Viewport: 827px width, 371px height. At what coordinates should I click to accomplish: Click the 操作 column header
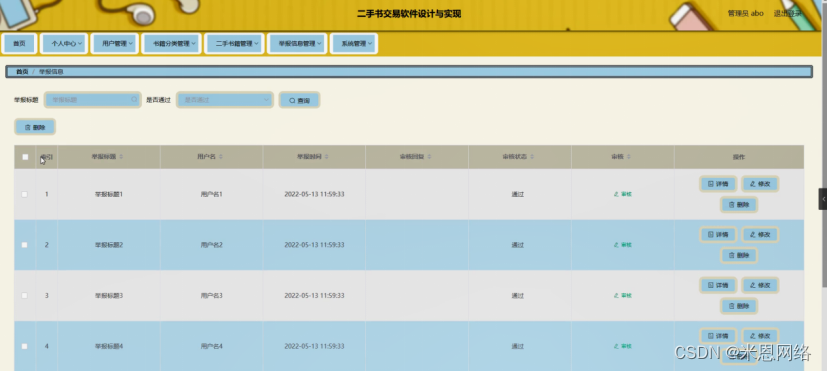pos(738,157)
